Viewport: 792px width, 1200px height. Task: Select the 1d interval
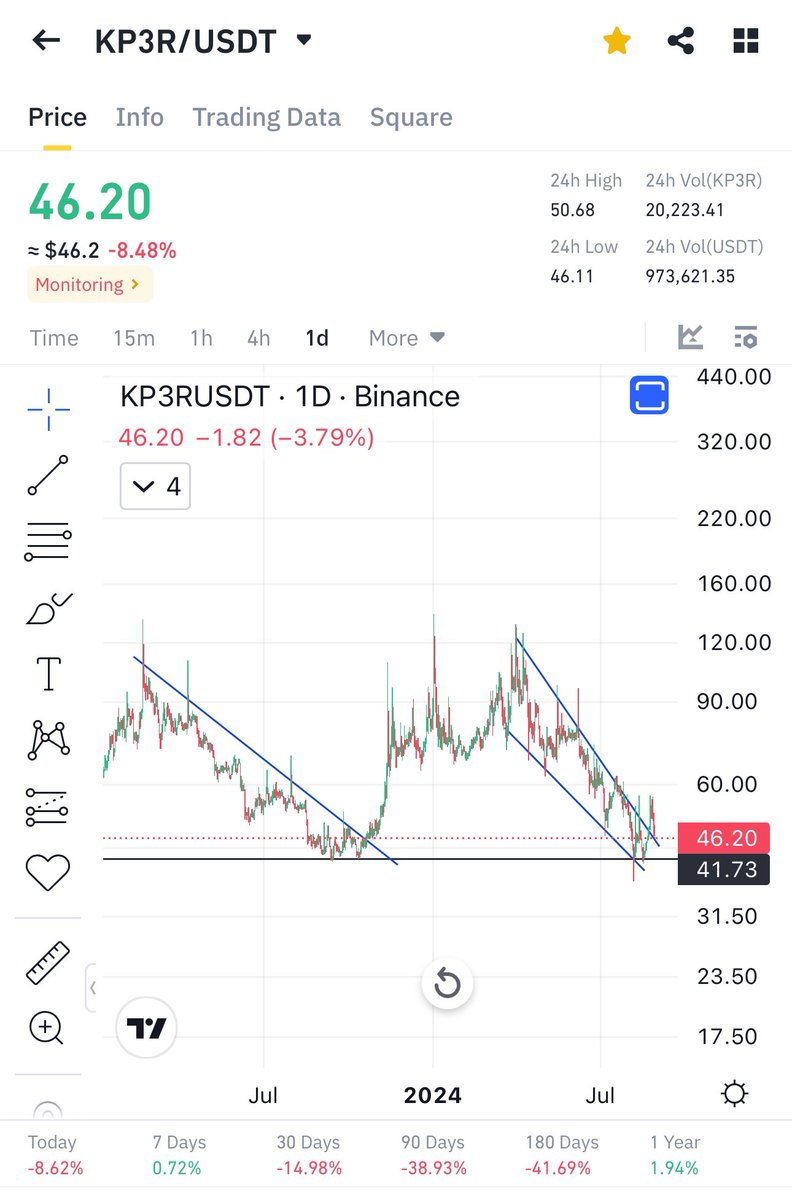[317, 338]
